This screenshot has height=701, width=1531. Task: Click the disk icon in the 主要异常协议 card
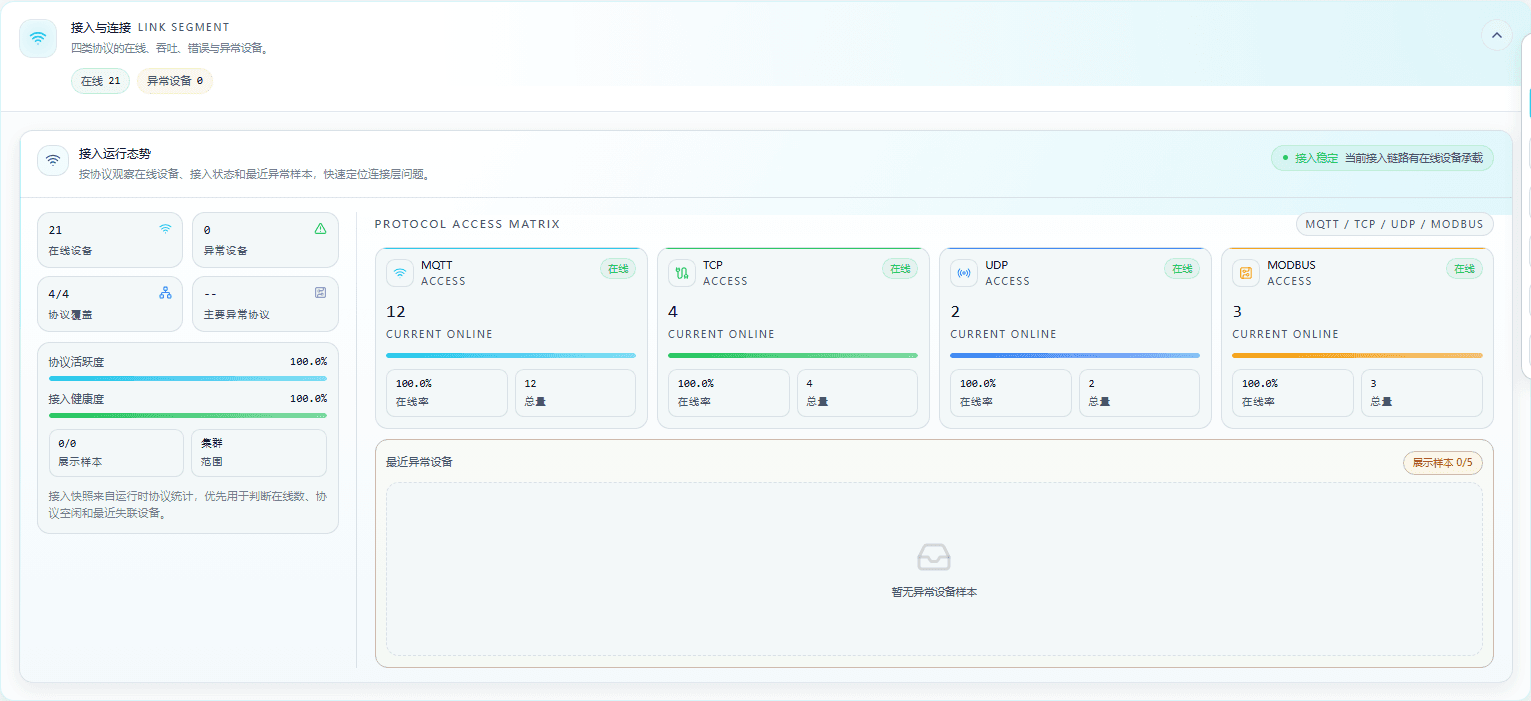pyautogui.click(x=321, y=293)
